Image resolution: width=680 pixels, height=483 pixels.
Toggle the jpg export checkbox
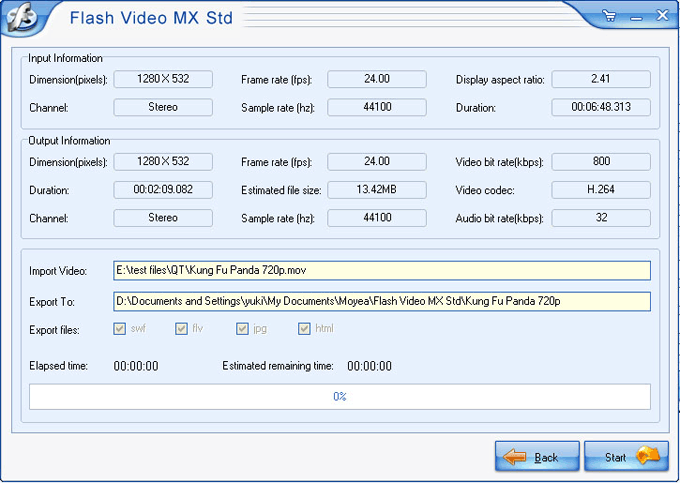242,329
